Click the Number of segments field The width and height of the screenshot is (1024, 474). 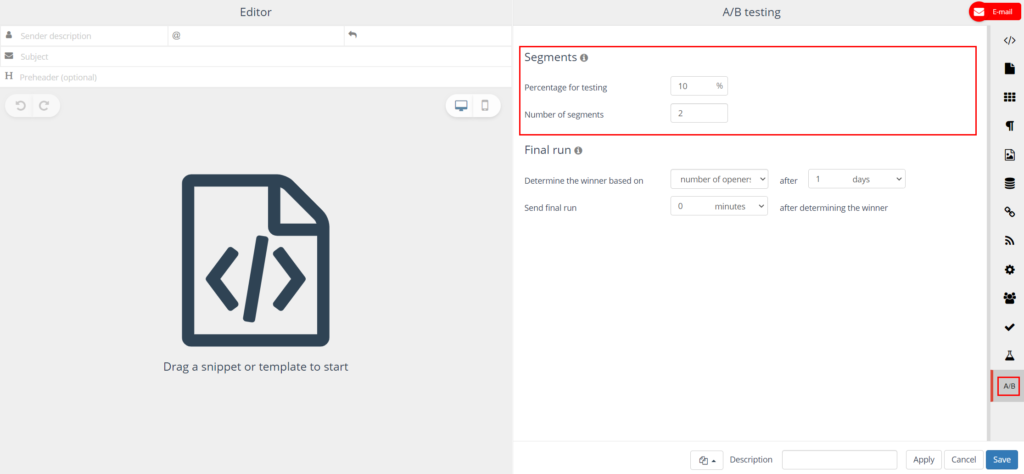699,114
